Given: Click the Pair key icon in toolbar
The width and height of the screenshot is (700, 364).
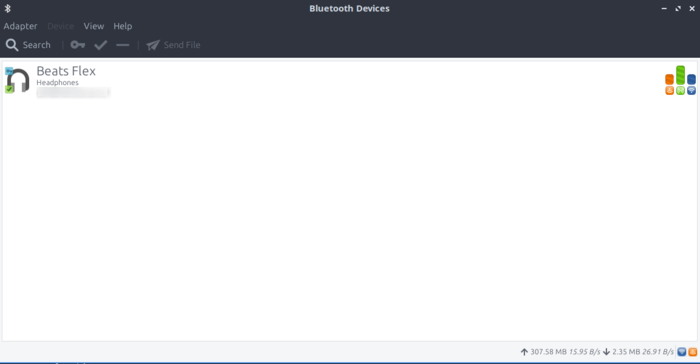Looking at the screenshot, I should (x=78, y=45).
